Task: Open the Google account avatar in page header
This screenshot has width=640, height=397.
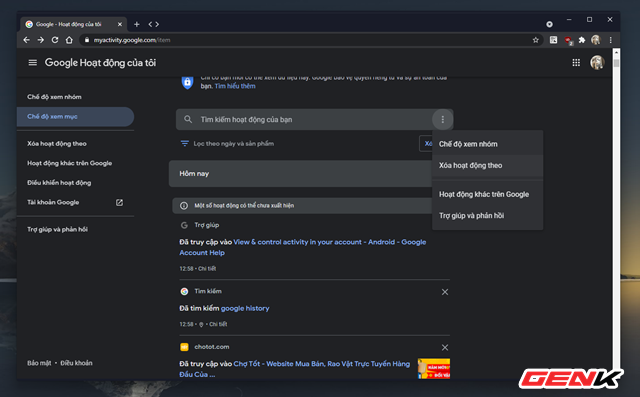Action: point(597,62)
